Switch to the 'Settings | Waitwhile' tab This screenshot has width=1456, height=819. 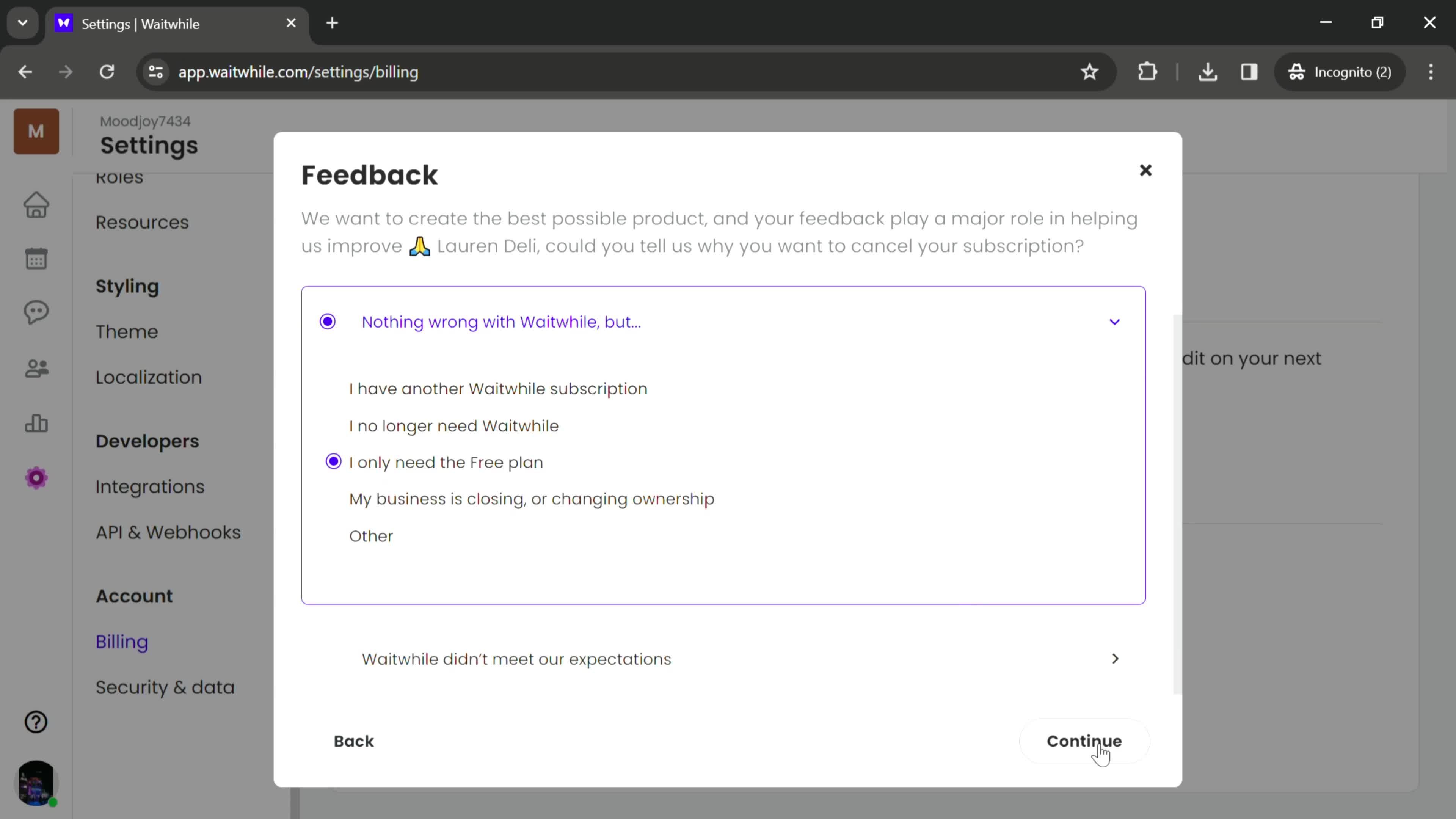pyautogui.click(x=177, y=24)
